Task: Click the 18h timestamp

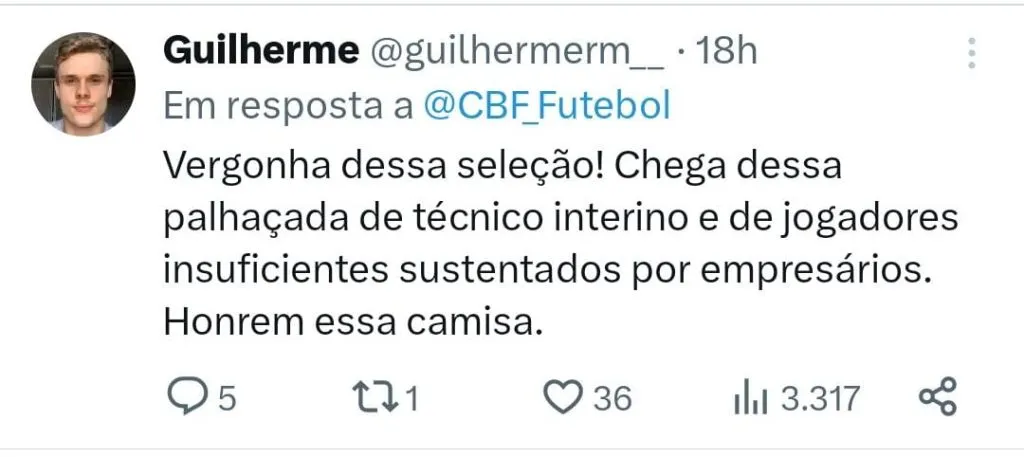Action: pos(726,51)
